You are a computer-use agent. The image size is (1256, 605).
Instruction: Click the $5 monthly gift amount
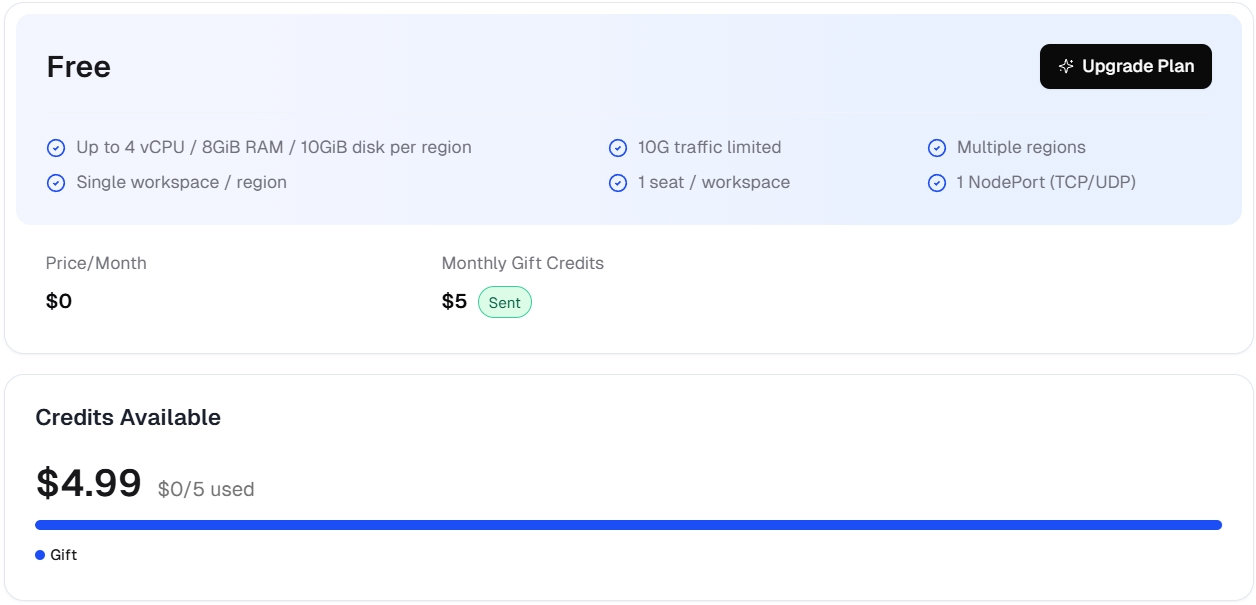[454, 301]
